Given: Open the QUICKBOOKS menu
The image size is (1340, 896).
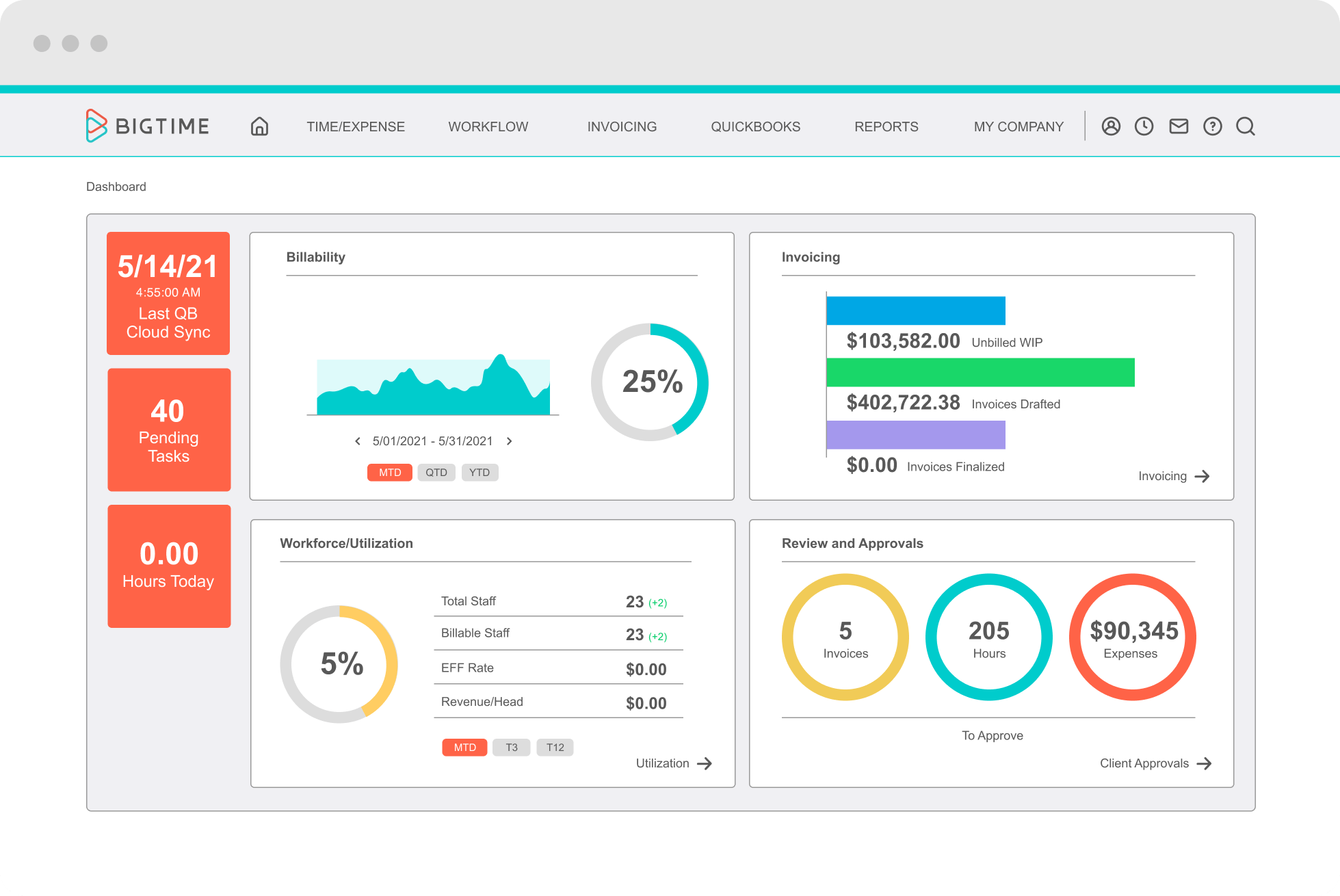Looking at the screenshot, I should (x=754, y=126).
